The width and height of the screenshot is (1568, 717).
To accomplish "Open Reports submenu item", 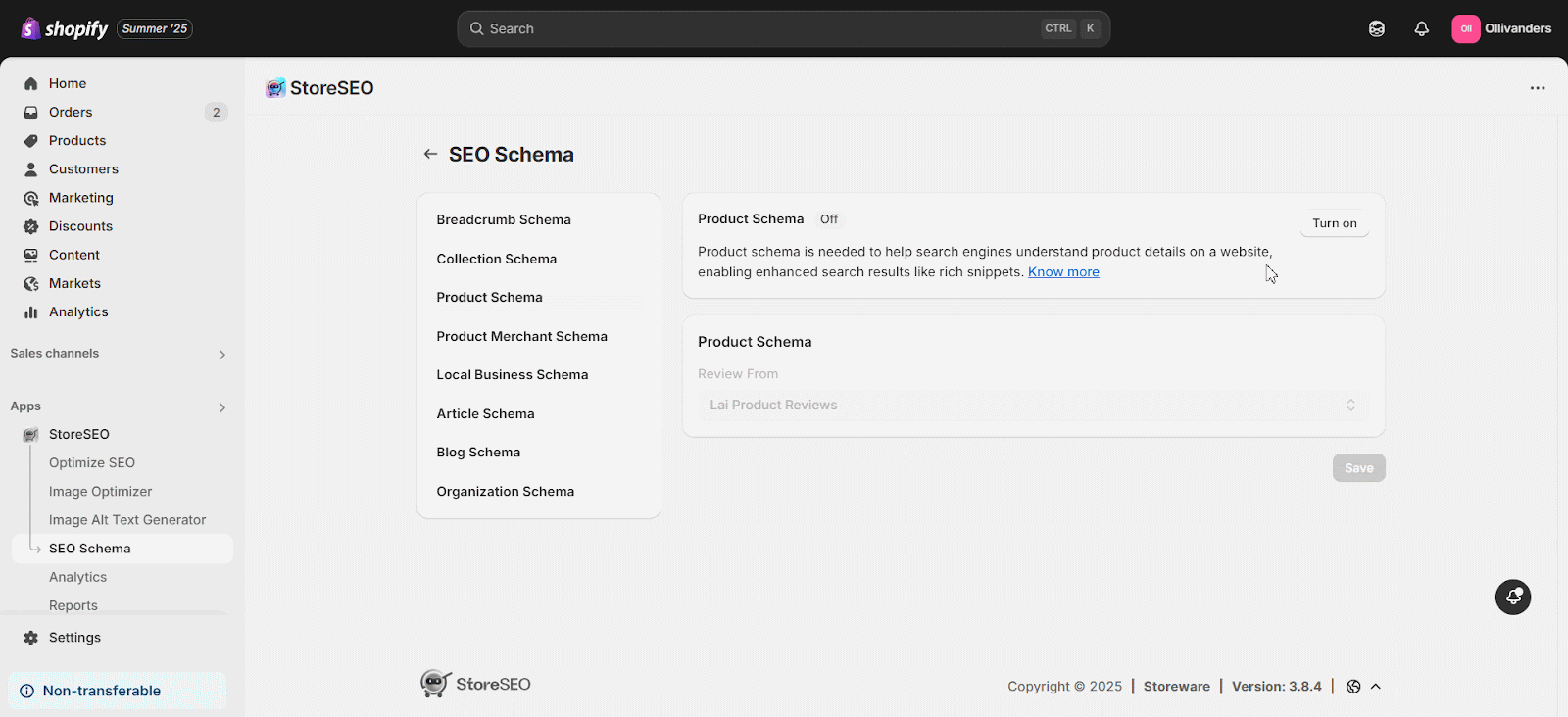I will click(x=73, y=606).
